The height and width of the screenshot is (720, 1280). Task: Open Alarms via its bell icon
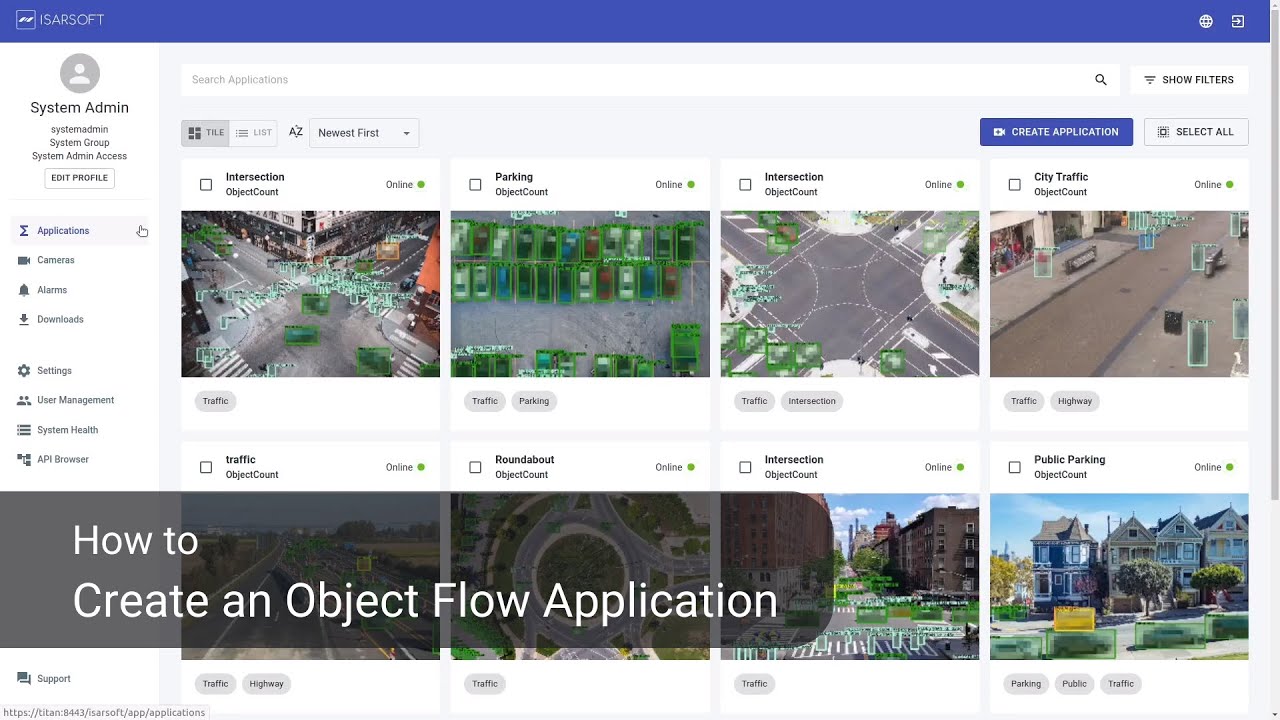point(24,290)
